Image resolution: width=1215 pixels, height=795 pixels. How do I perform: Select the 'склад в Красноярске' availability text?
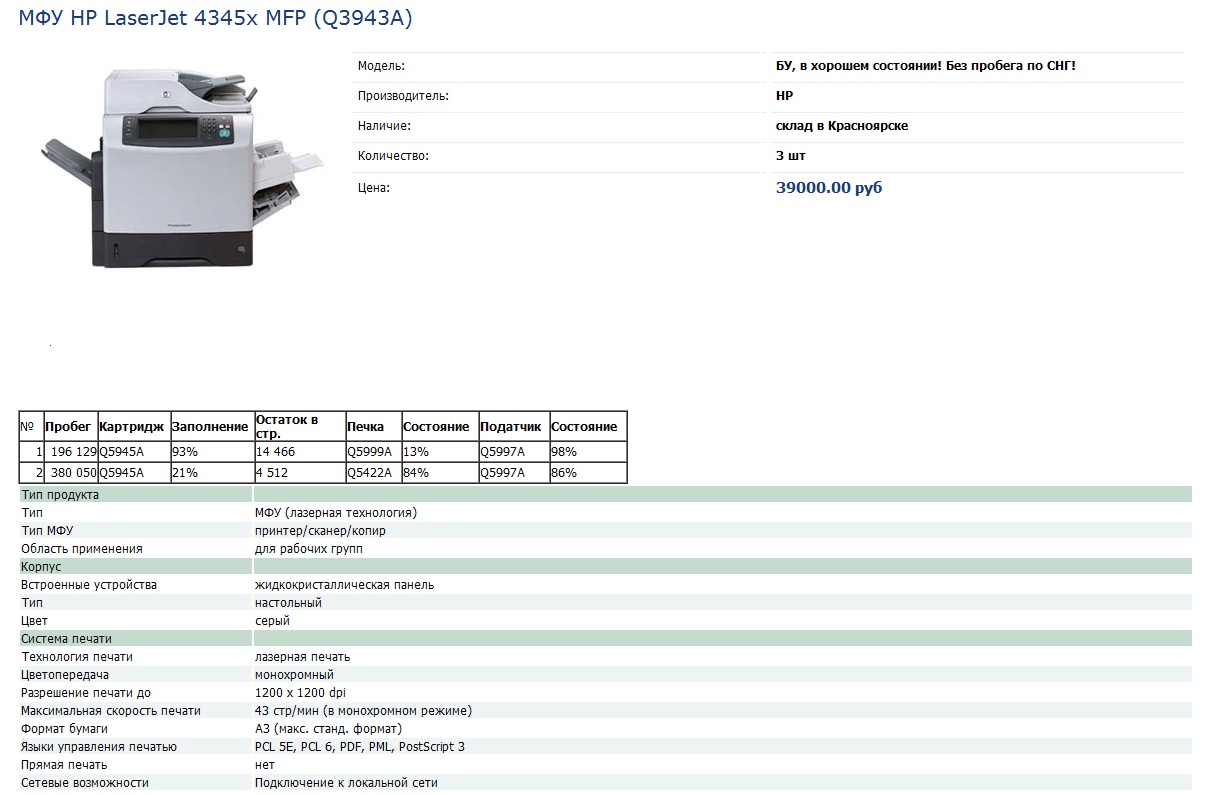(x=842, y=126)
